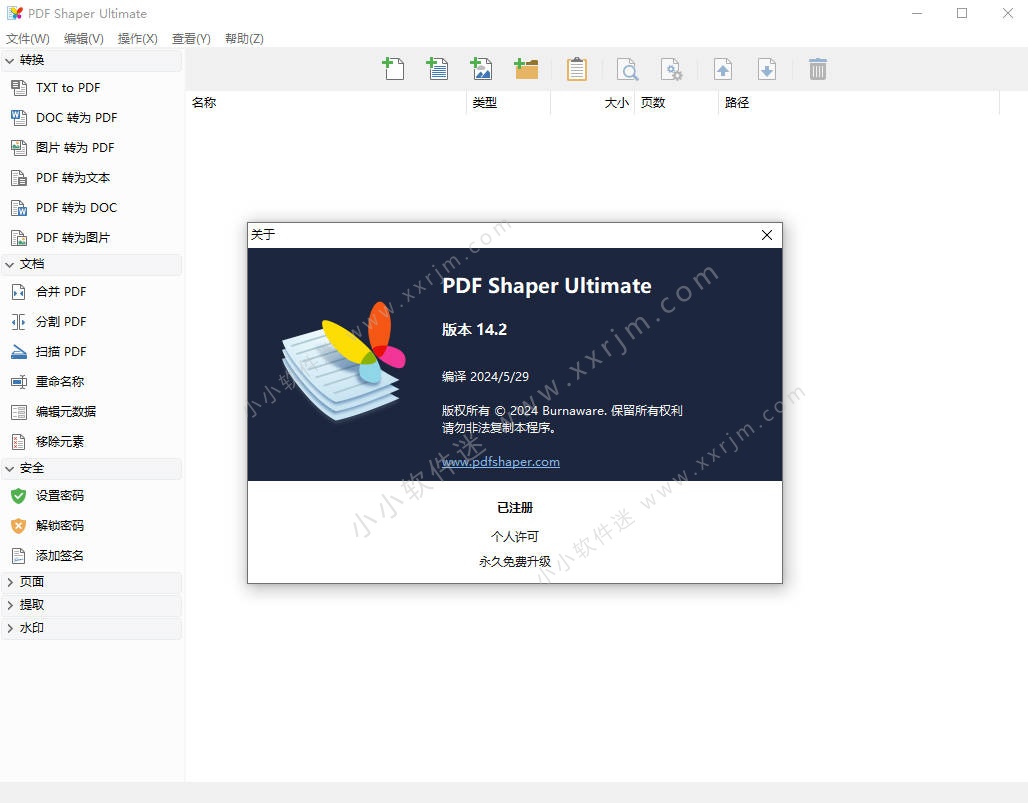This screenshot has width=1028, height=803.
Task: Click the orange shield 解锁密码 icon
Action: (19, 525)
